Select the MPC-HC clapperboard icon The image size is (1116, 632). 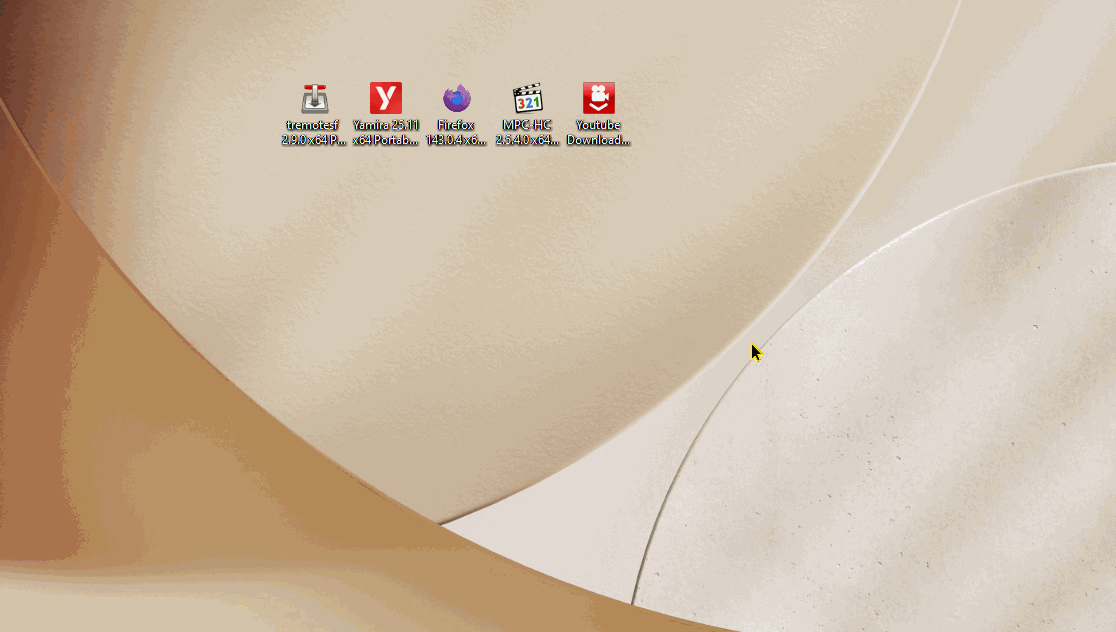point(527,98)
